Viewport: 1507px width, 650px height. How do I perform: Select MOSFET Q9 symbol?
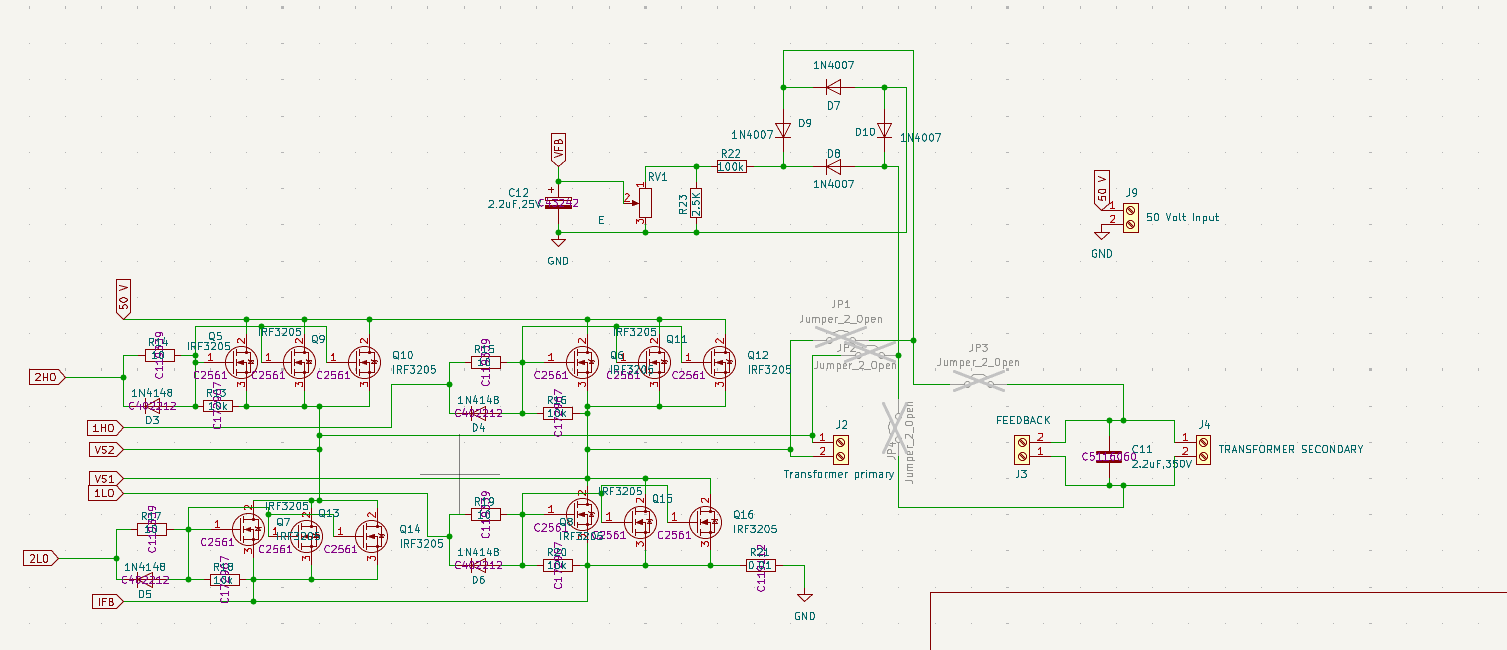click(x=301, y=362)
